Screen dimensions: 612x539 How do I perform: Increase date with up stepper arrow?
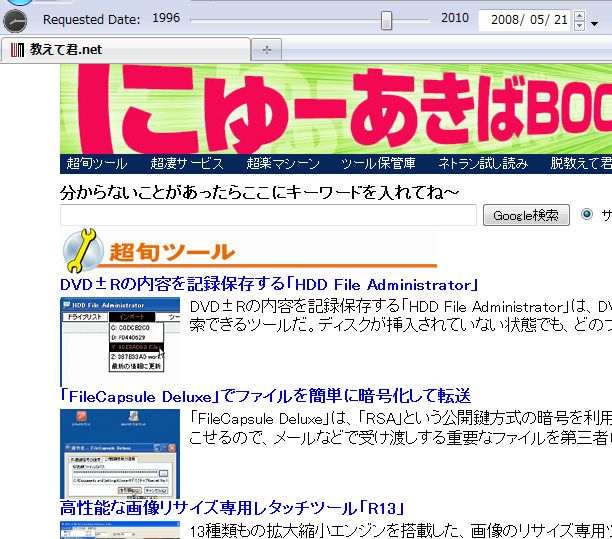(580, 16)
